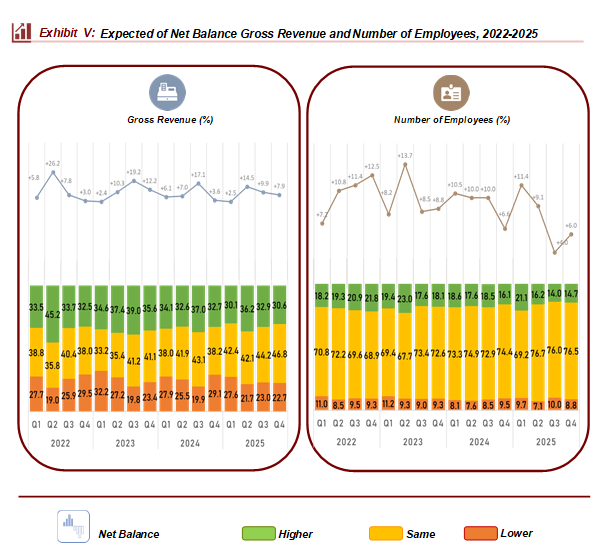
Task: Click the +13.7 peak point on Employees line
Action: [405, 165]
